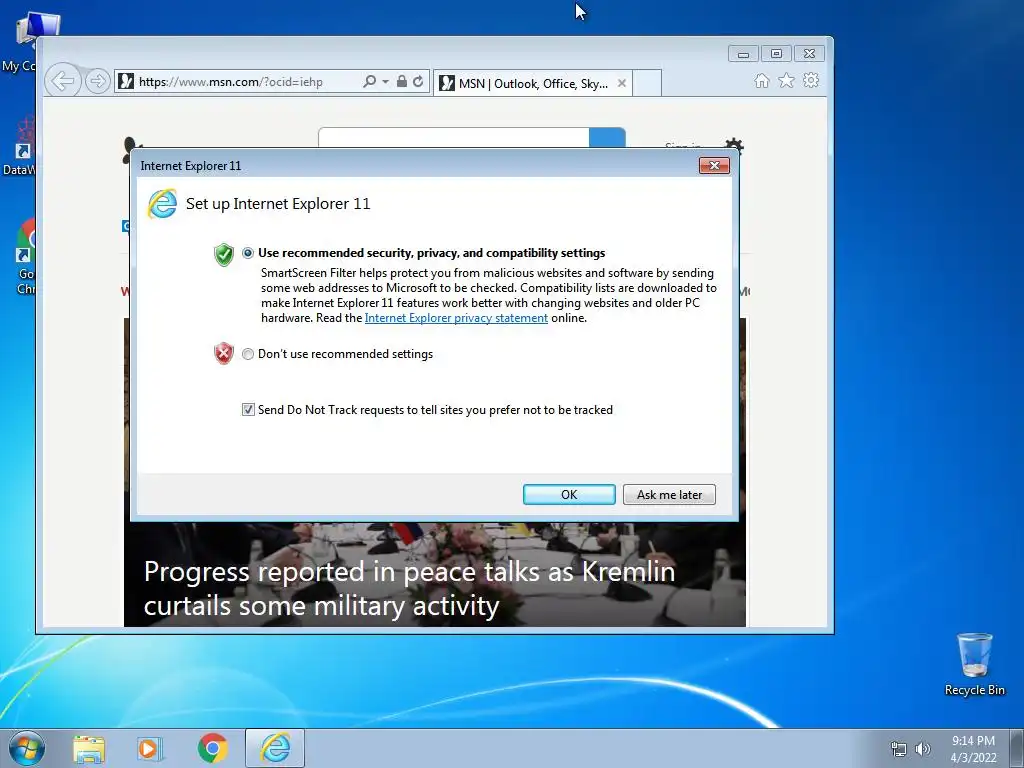Close the Internet Explorer 11 dialog

tap(714, 165)
